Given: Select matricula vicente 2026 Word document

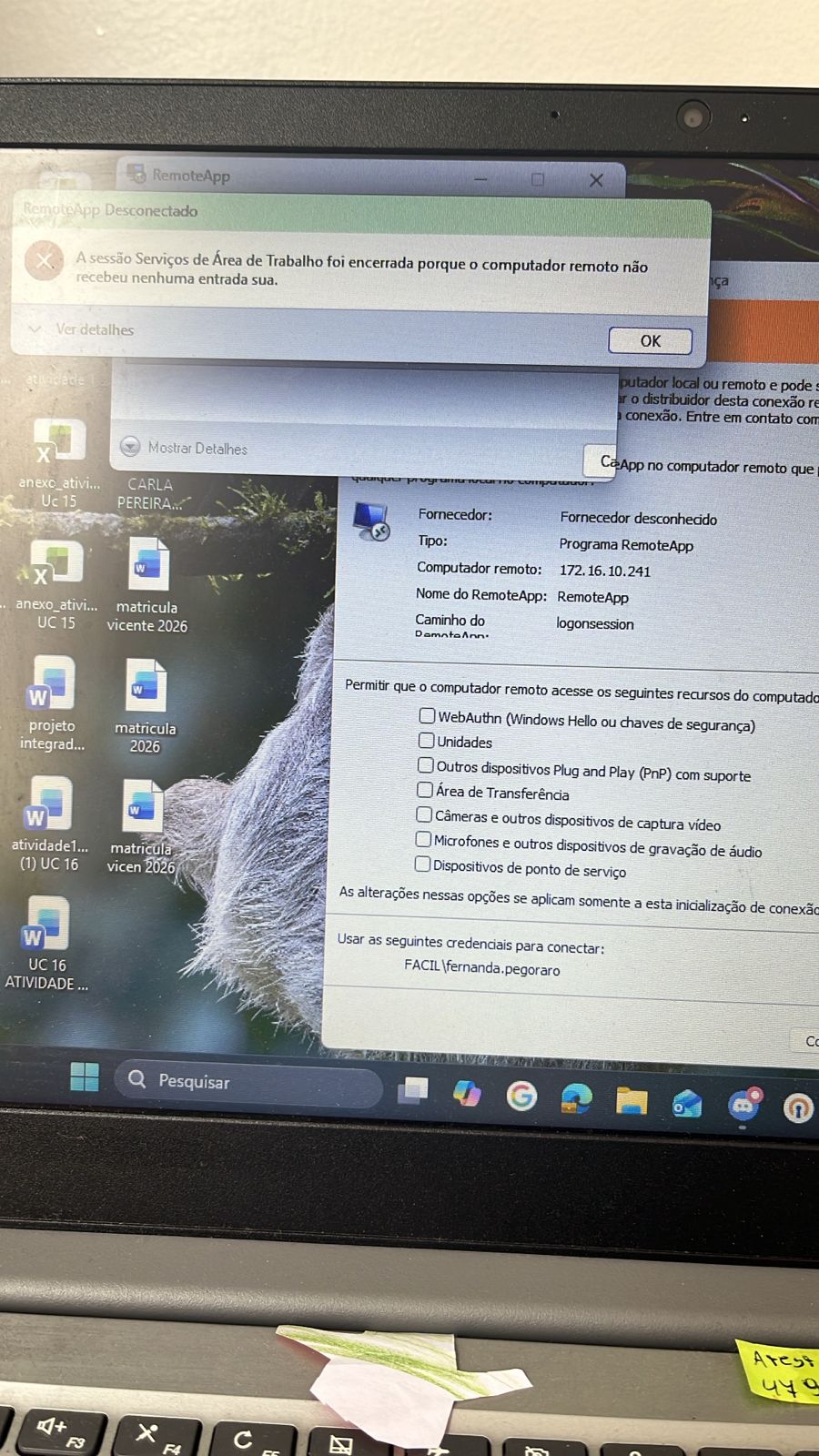Looking at the screenshot, I should pyautogui.click(x=147, y=585).
